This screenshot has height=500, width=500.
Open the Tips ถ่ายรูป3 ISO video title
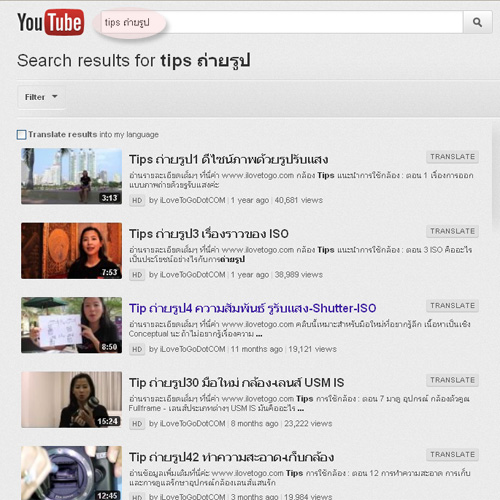[x=209, y=234]
